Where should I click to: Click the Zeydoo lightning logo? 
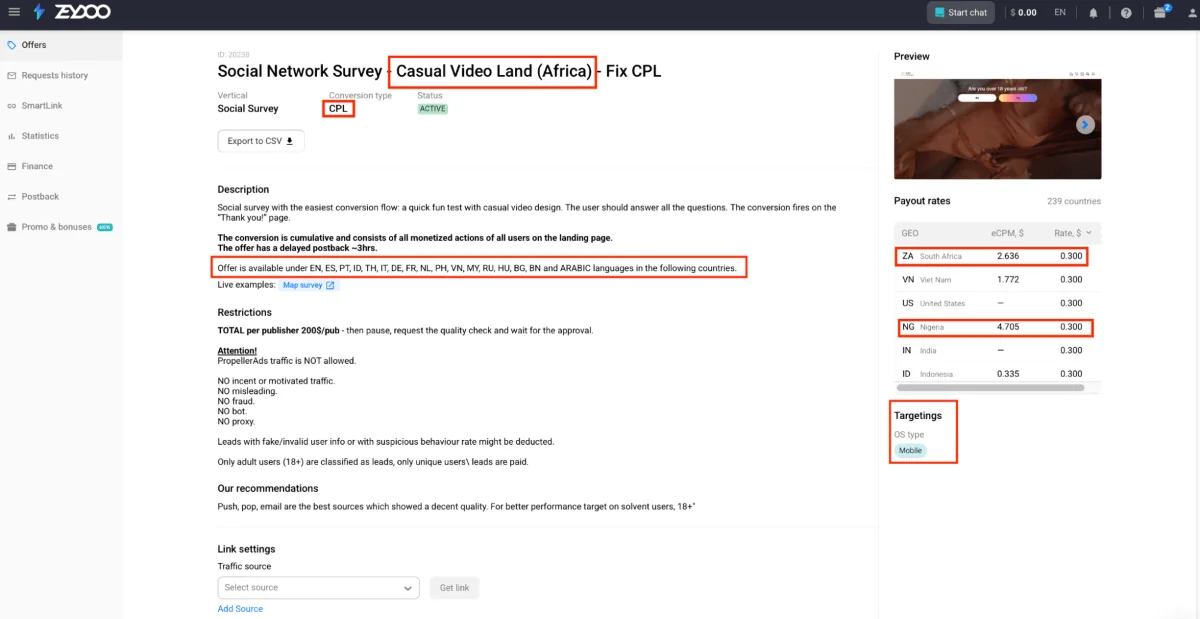39,12
